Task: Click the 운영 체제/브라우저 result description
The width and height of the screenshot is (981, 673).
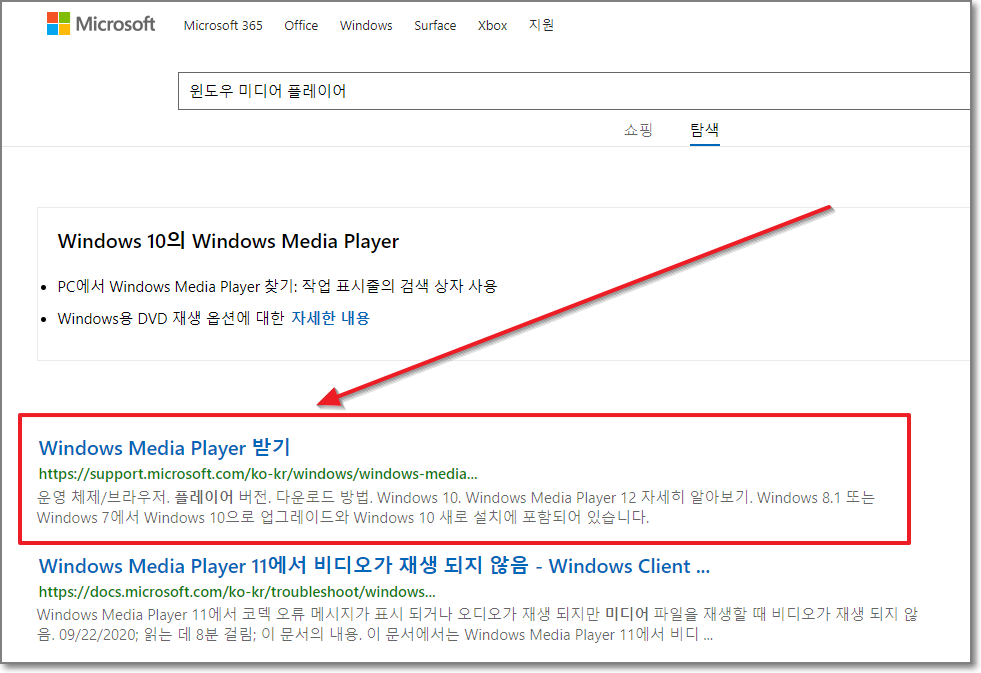Action: pos(455,508)
